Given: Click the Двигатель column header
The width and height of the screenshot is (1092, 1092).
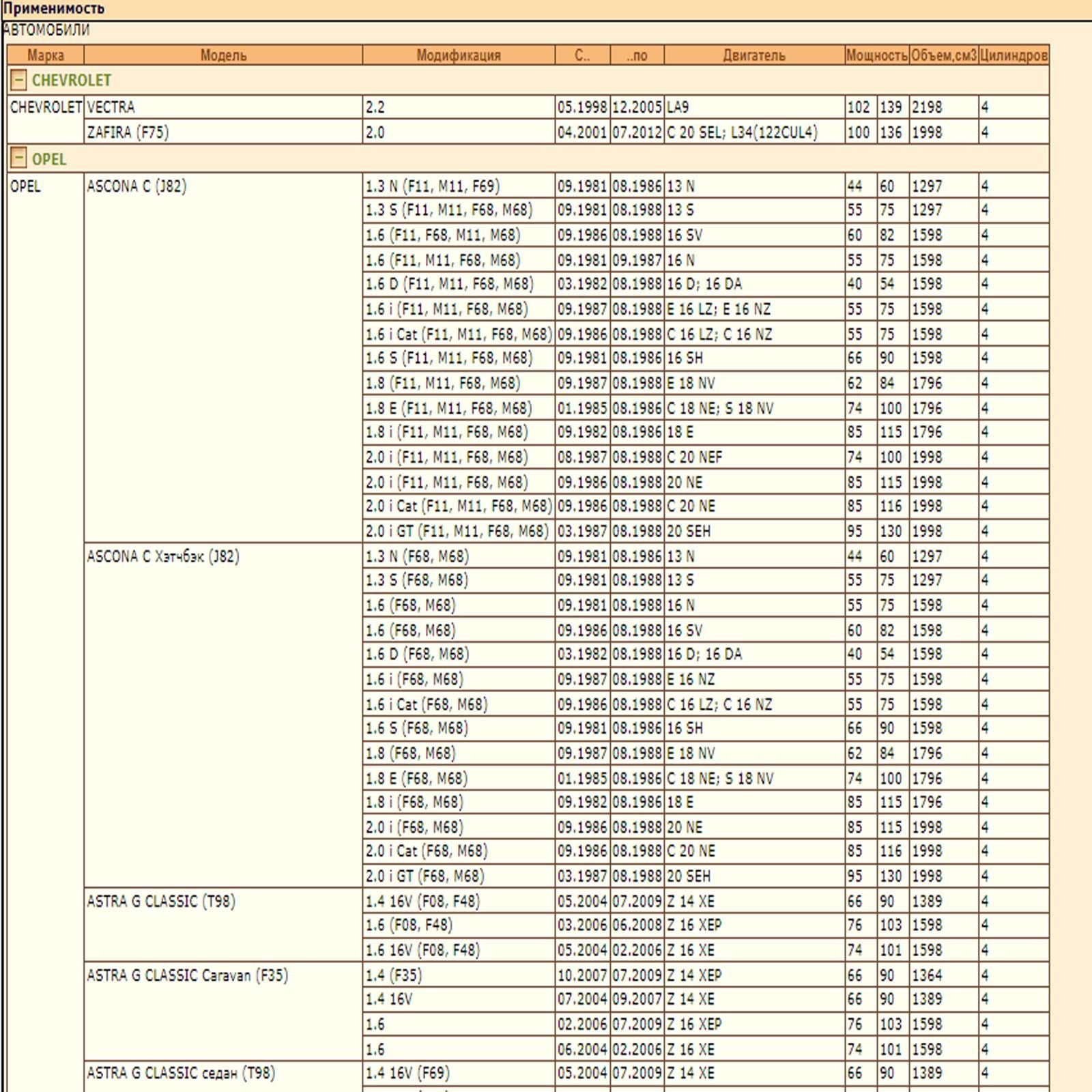Looking at the screenshot, I should 754,55.
